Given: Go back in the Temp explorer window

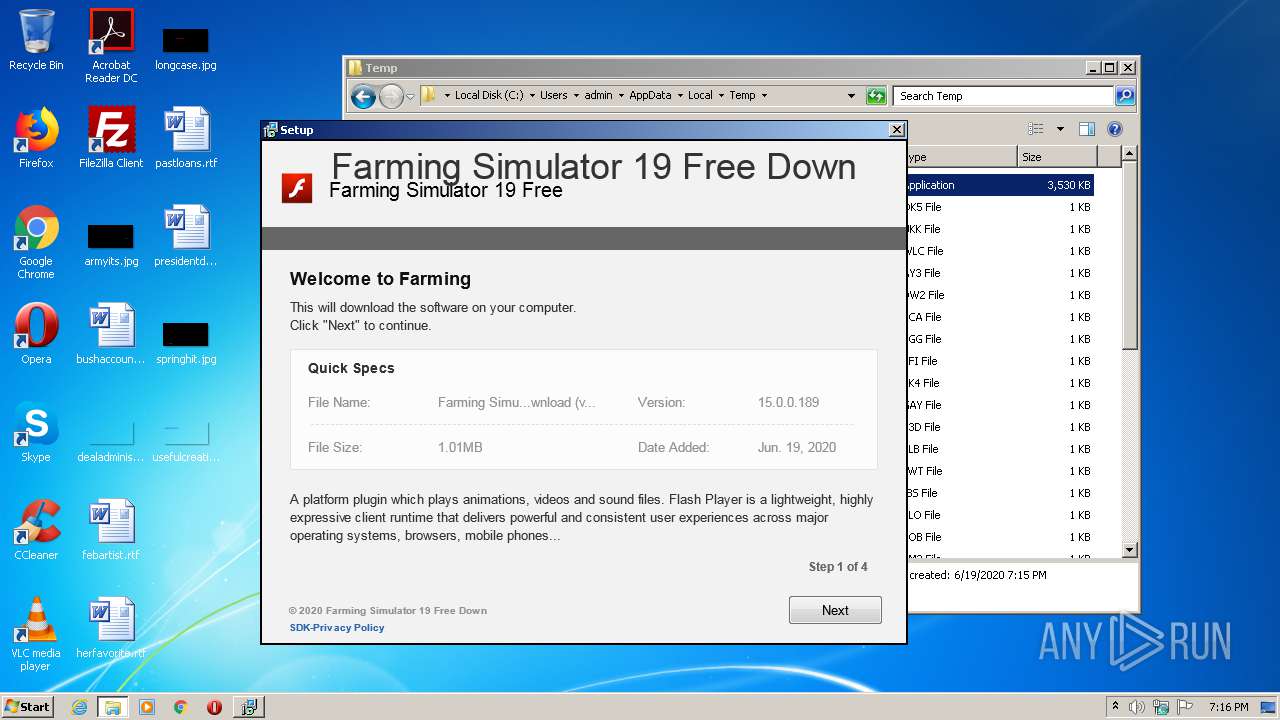Looking at the screenshot, I should click(364, 96).
